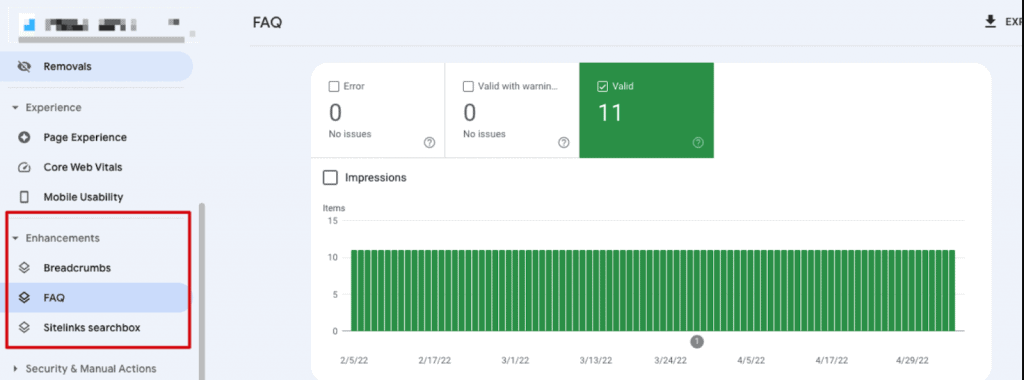Screen dimensions: 1024x380
Task: Enable the Error checkbox
Action: tap(334, 86)
